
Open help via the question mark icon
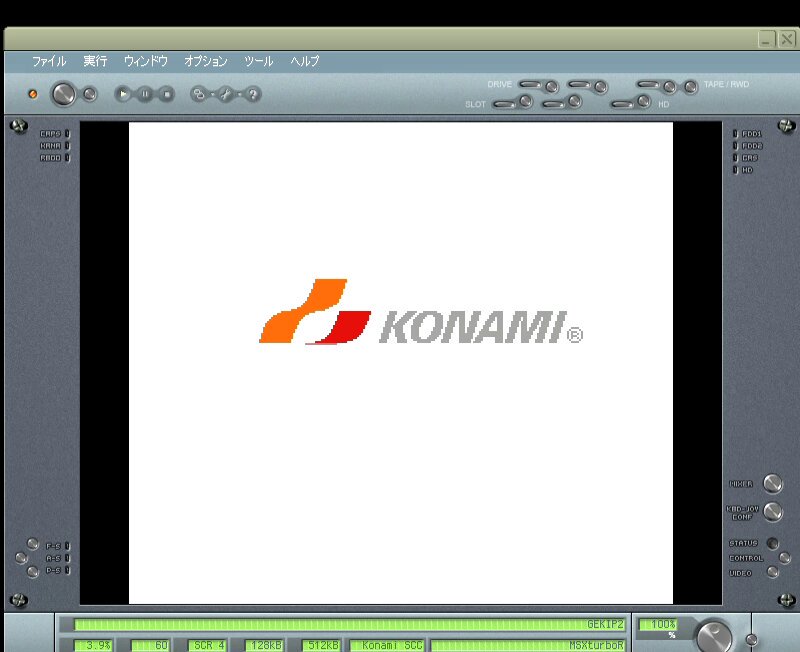click(253, 94)
